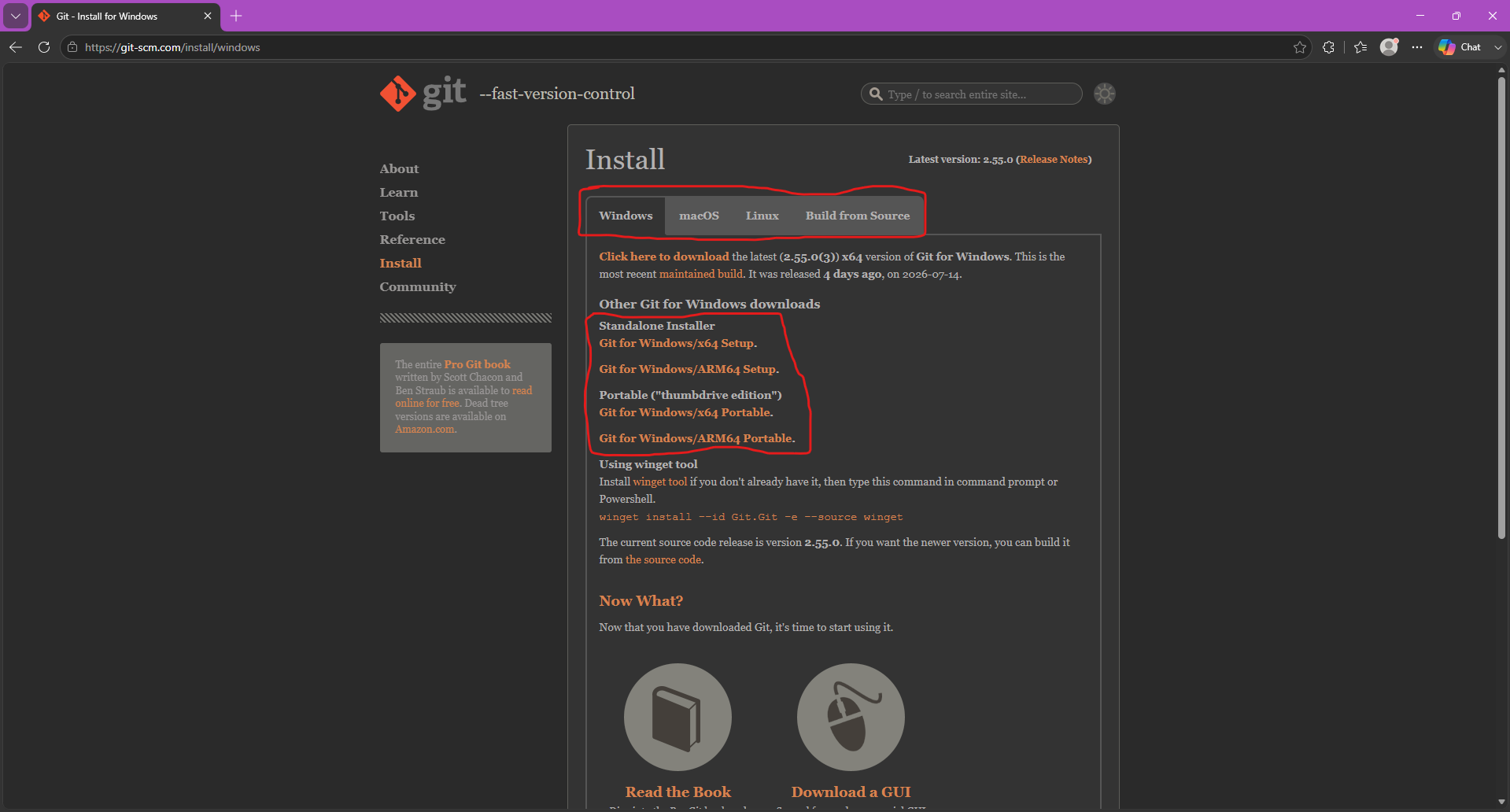Screen dimensions: 1510x812
Task: Open the Copilot Chat button
Action: [1460, 47]
